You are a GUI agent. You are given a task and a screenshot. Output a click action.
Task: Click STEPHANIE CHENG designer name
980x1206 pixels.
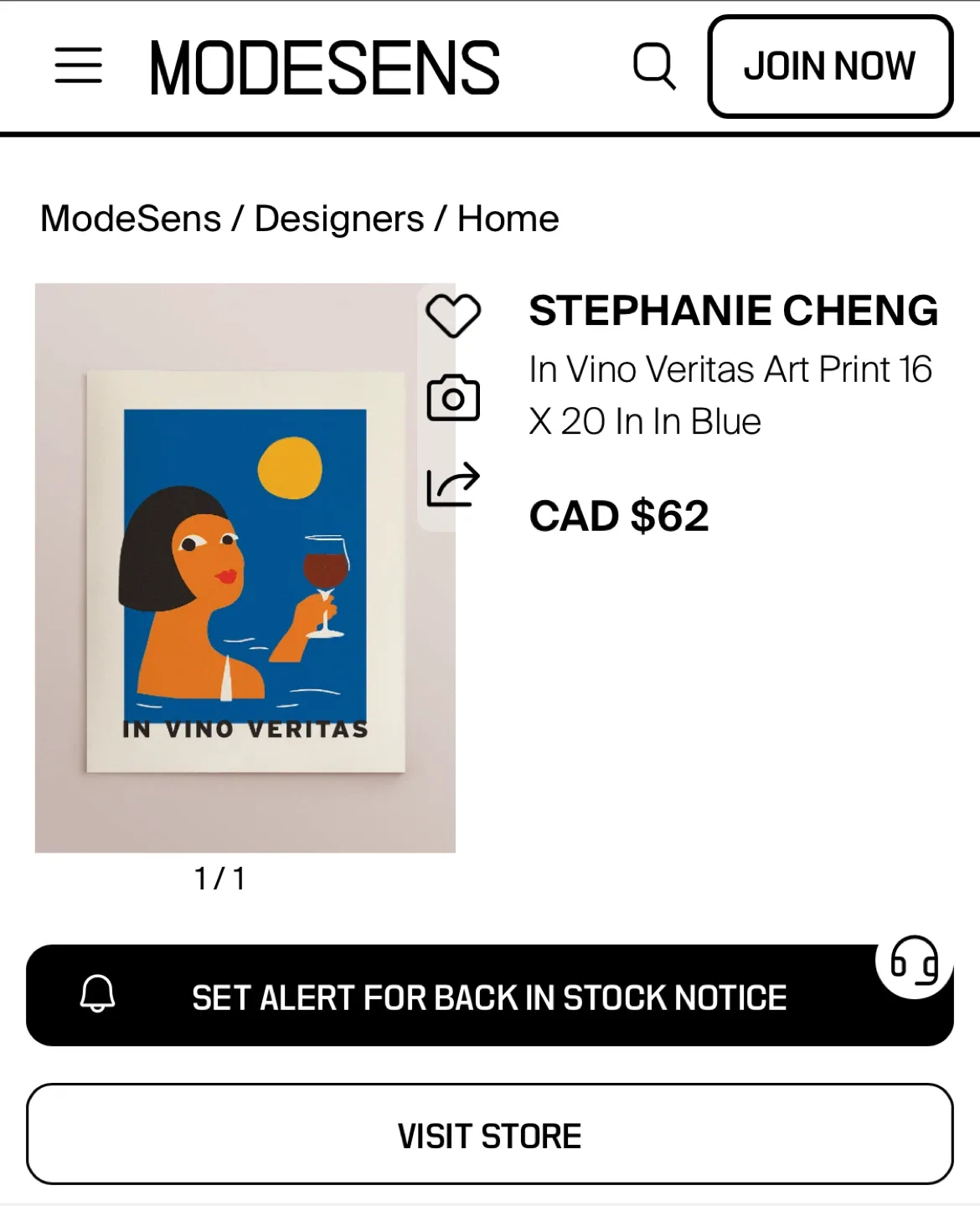coord(733,309)
